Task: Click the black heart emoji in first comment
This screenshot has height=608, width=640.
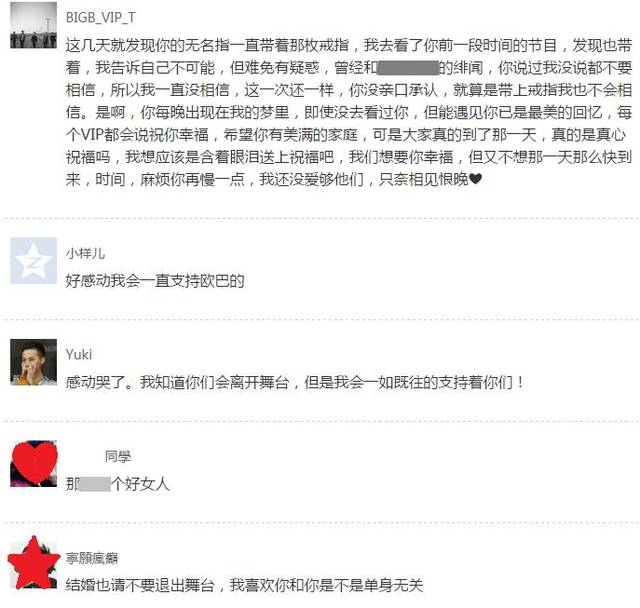Action: 476,179
